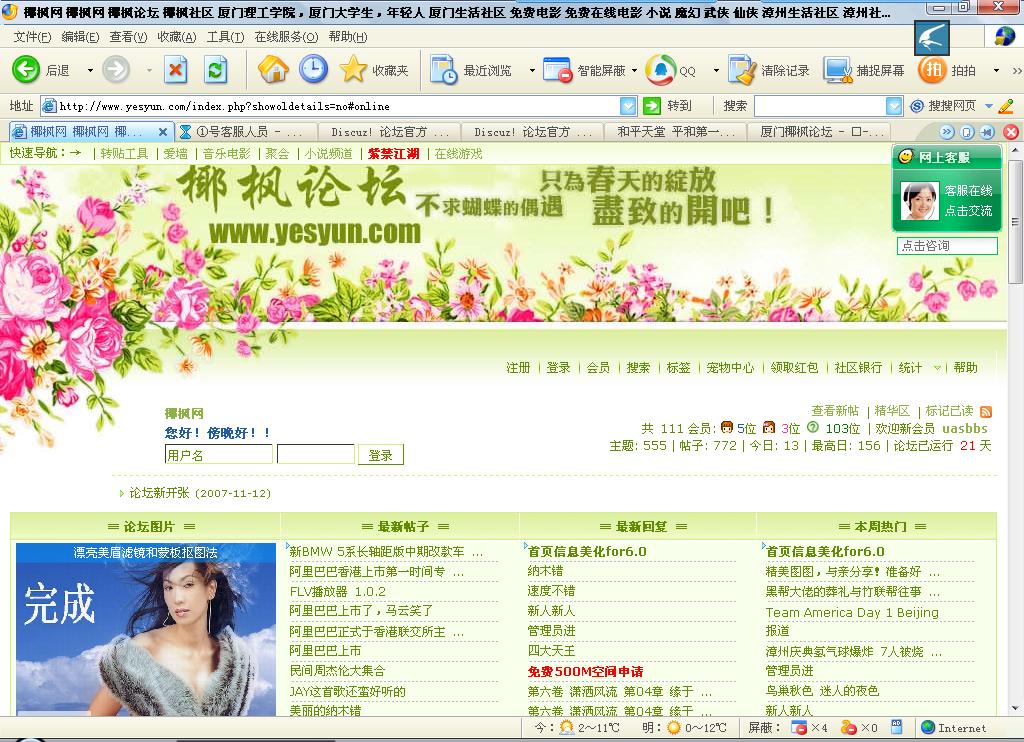This screenshot has height=742, width=1024.
Task: Switch to the 厦门椰枫论坛 tab
Action: pyautogui.click(x=820, y=132)
